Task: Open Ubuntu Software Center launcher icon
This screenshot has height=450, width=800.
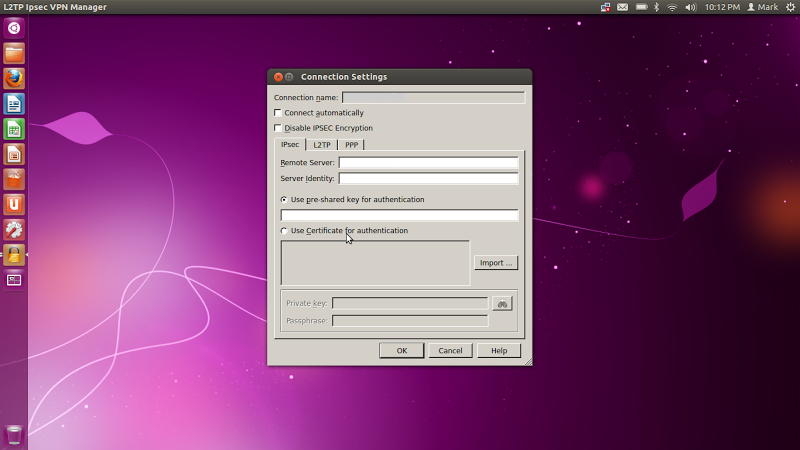Action: click(x=14, y=179)
